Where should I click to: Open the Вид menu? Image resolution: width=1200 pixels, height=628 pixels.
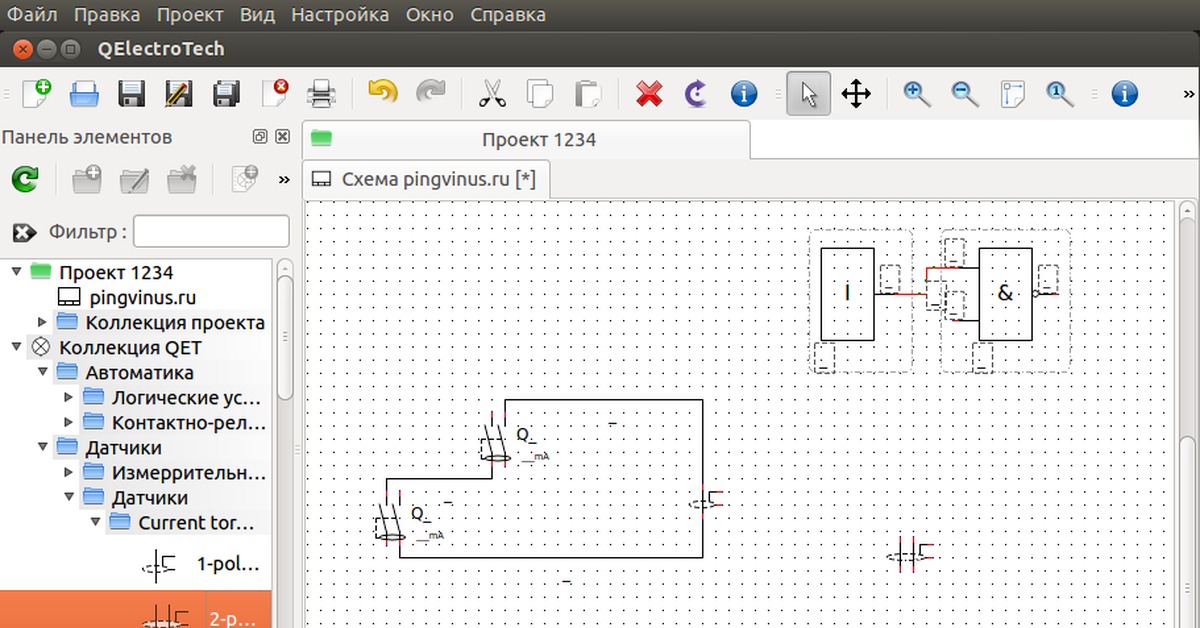point(257,15)
